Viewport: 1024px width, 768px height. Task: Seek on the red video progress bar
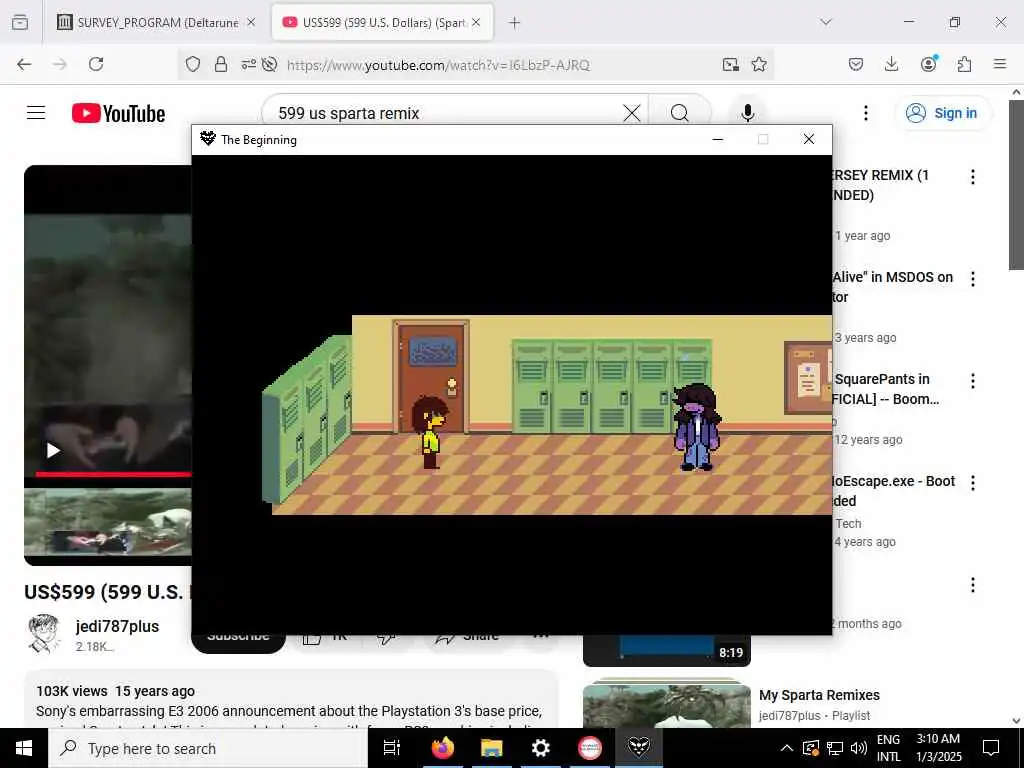(113, 474)
